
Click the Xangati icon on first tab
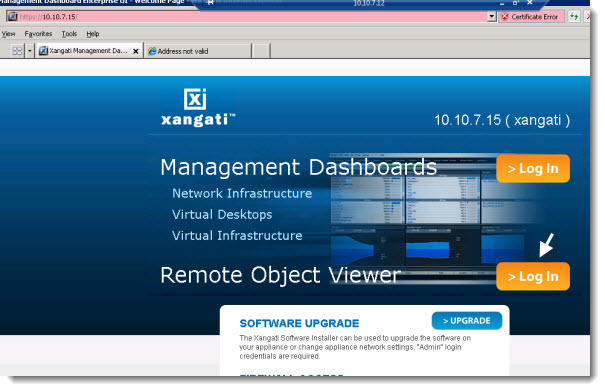pyautogui.click(x=43, y=51)
